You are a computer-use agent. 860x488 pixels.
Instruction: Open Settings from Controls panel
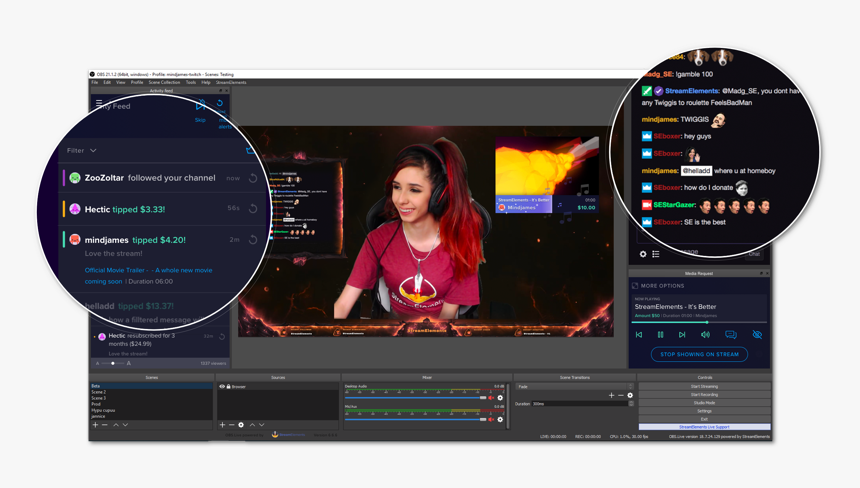(x=704, y=411)
